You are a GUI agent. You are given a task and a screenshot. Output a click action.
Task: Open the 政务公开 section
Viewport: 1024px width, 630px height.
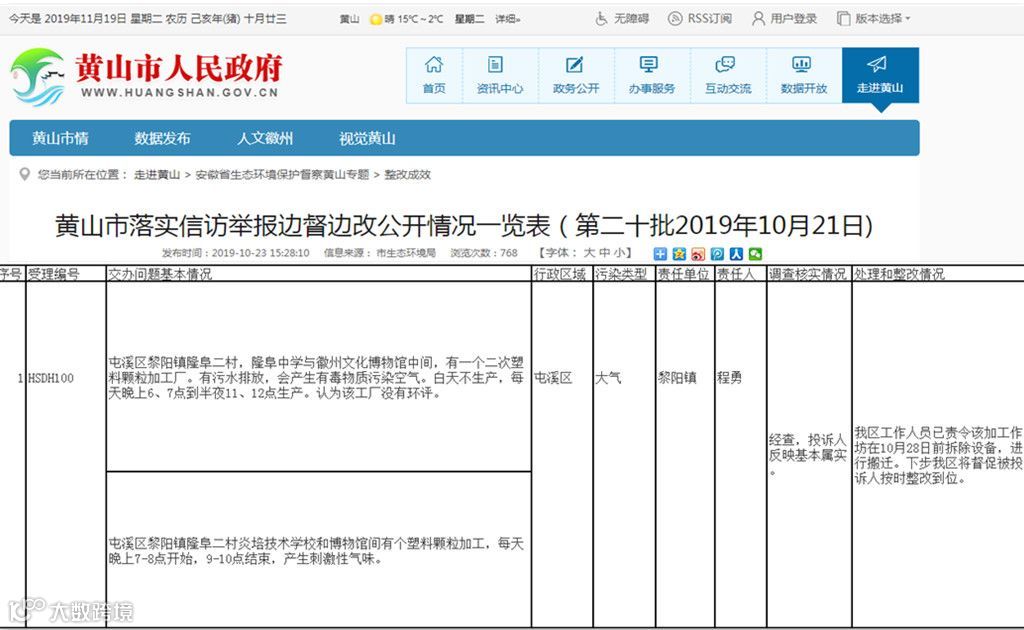coord(576,75)
